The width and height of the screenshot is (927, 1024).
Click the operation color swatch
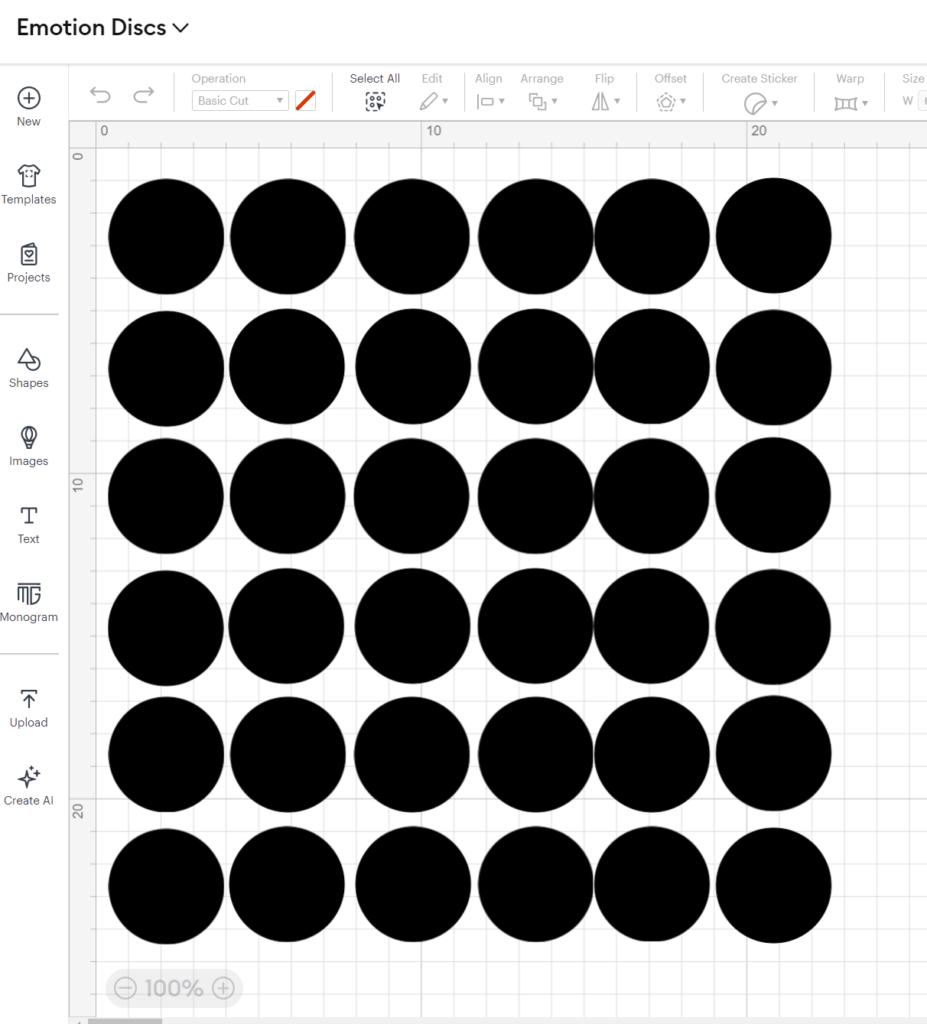click(306, 101)
